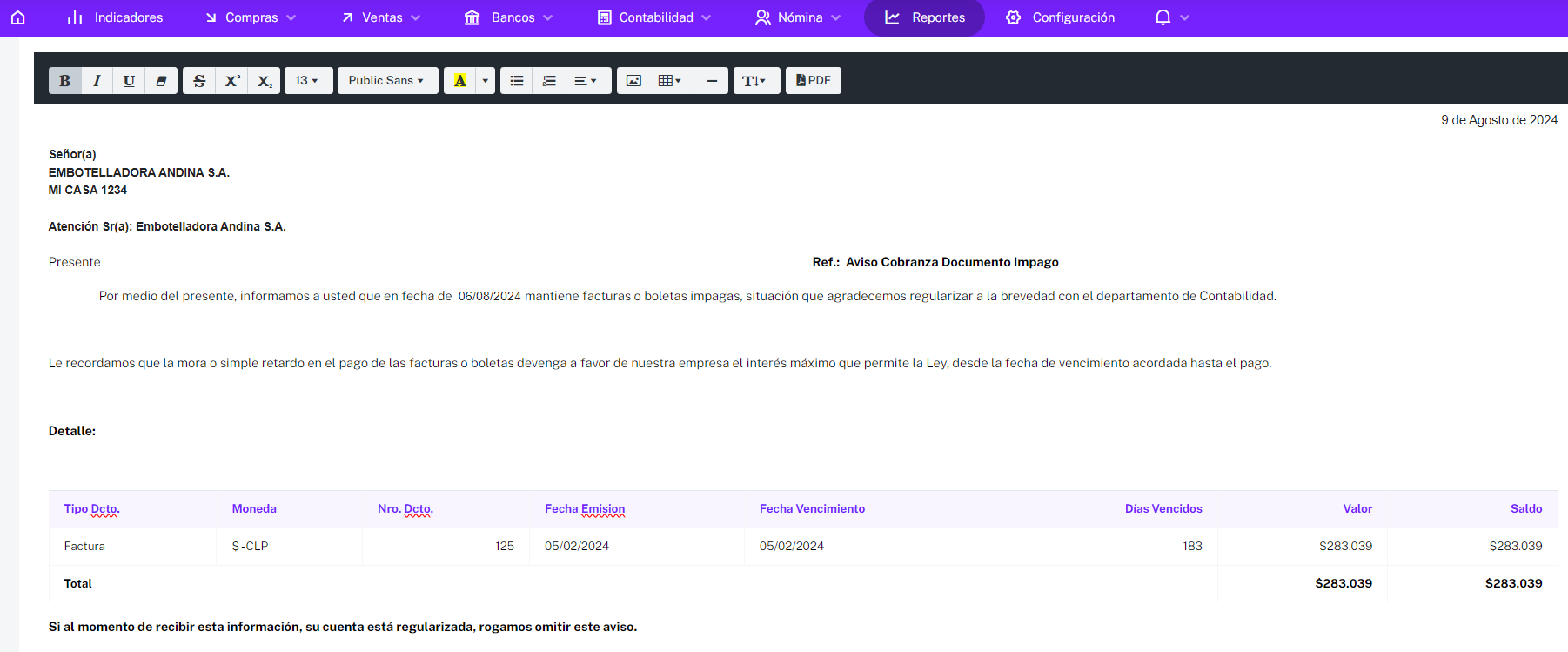Screen dimensions: 1568x652
Task: Click the Señor(a) salutation
Action: (x=72, y=154)
